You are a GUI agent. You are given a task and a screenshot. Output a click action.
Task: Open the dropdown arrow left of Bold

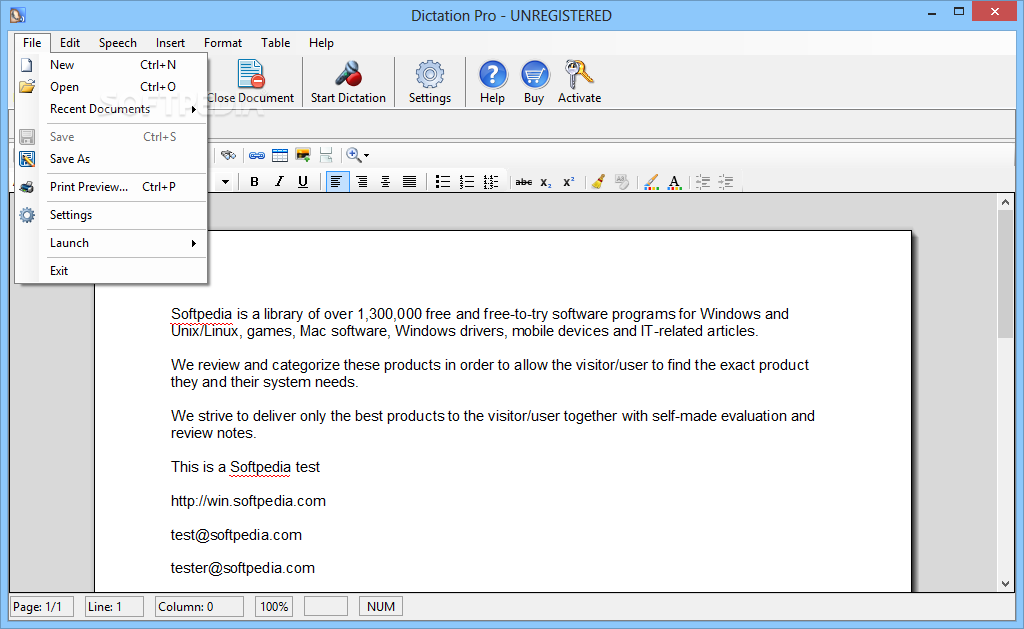[225, 182]
